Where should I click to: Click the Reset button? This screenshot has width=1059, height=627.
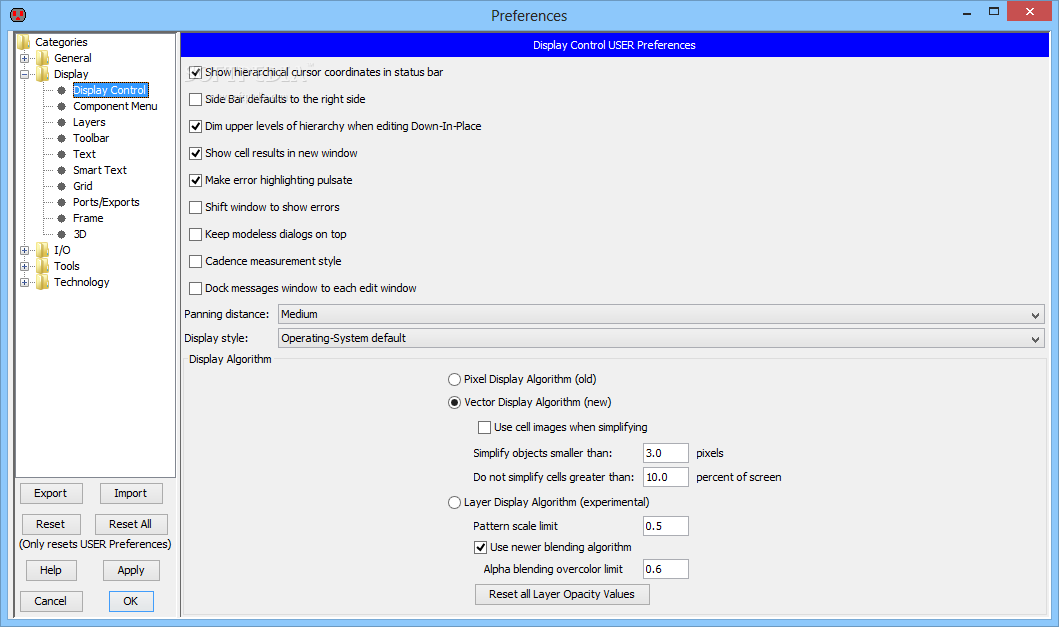pyautogui.click(x=51, y=524)
